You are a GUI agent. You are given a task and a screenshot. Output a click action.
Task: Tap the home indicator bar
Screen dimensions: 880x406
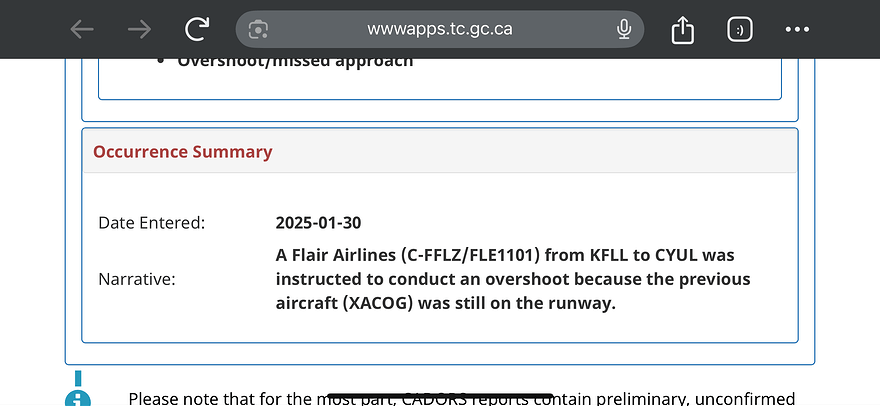[440, 394]
